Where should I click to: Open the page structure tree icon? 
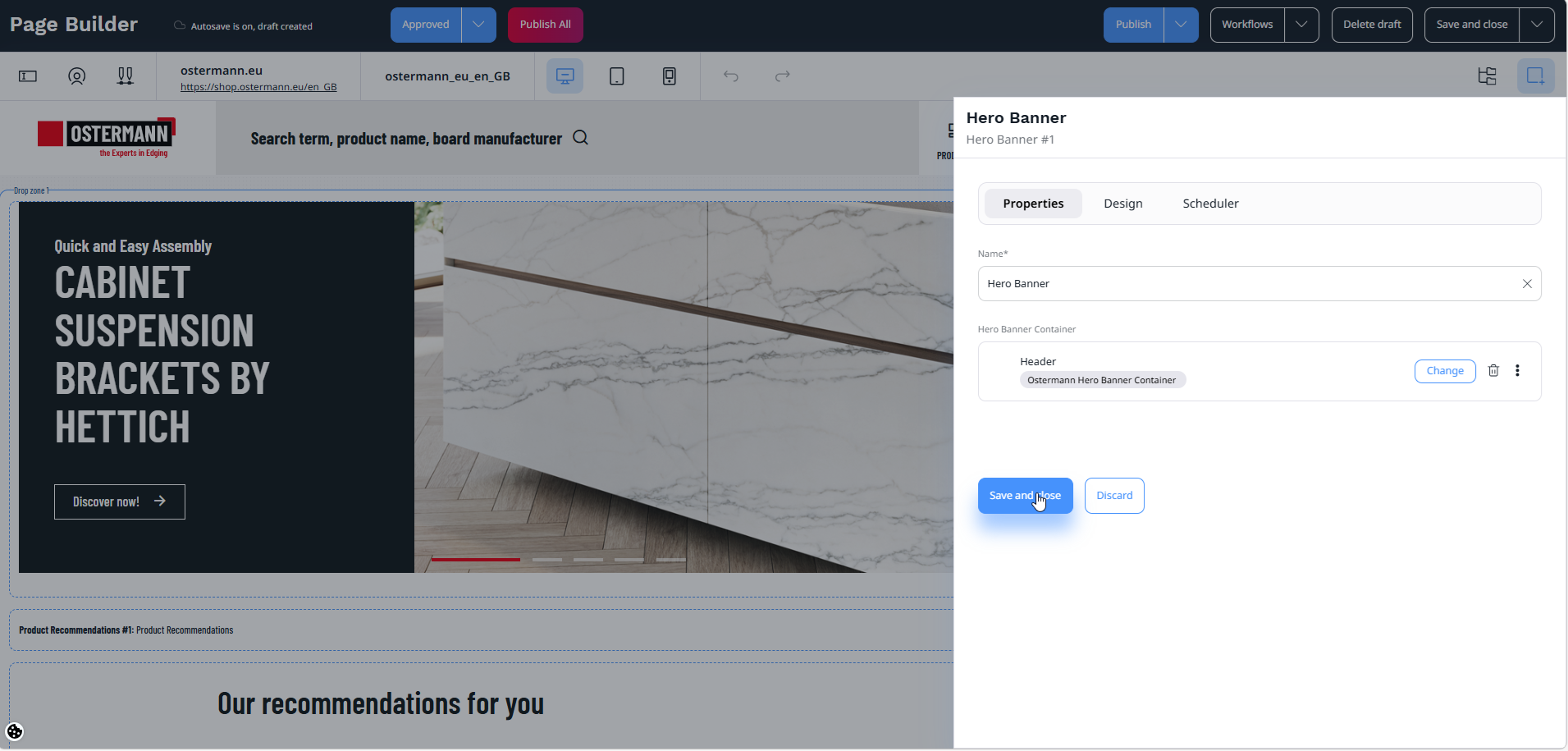click(1487, 76)
